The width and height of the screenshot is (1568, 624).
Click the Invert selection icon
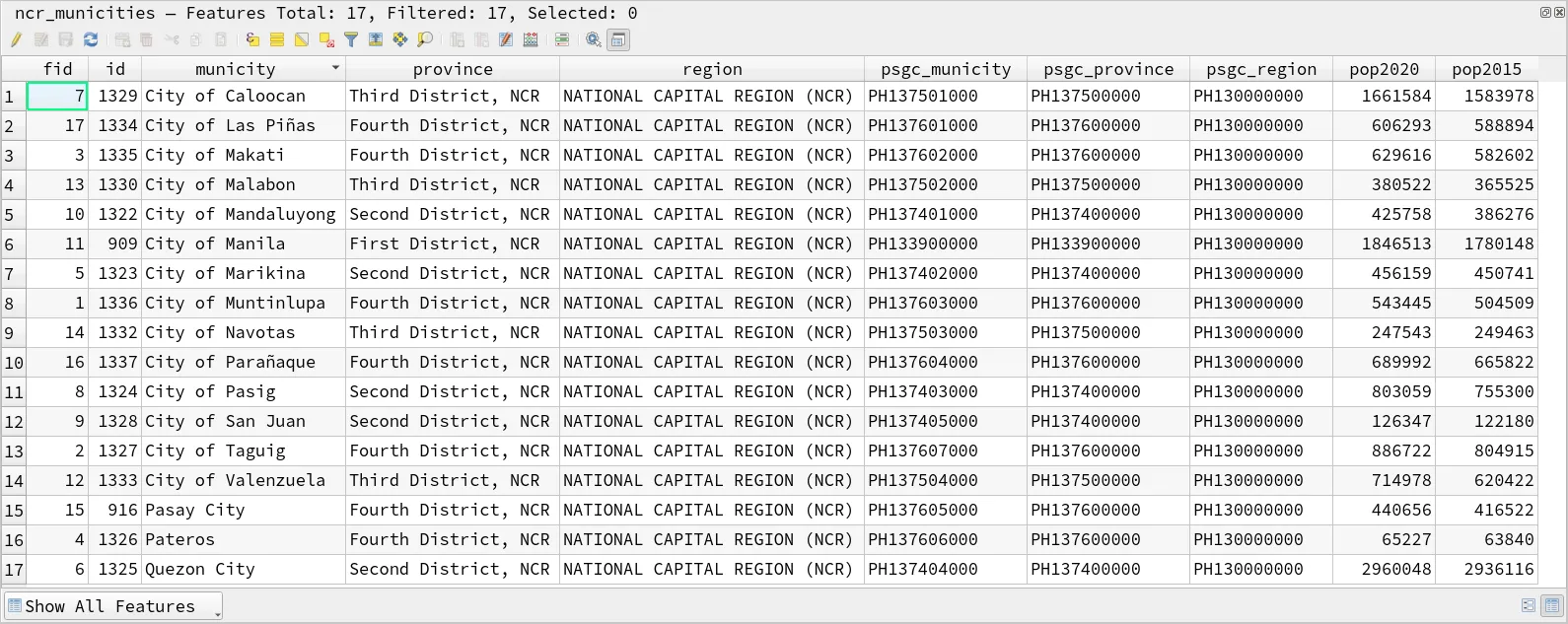(302, 39)
